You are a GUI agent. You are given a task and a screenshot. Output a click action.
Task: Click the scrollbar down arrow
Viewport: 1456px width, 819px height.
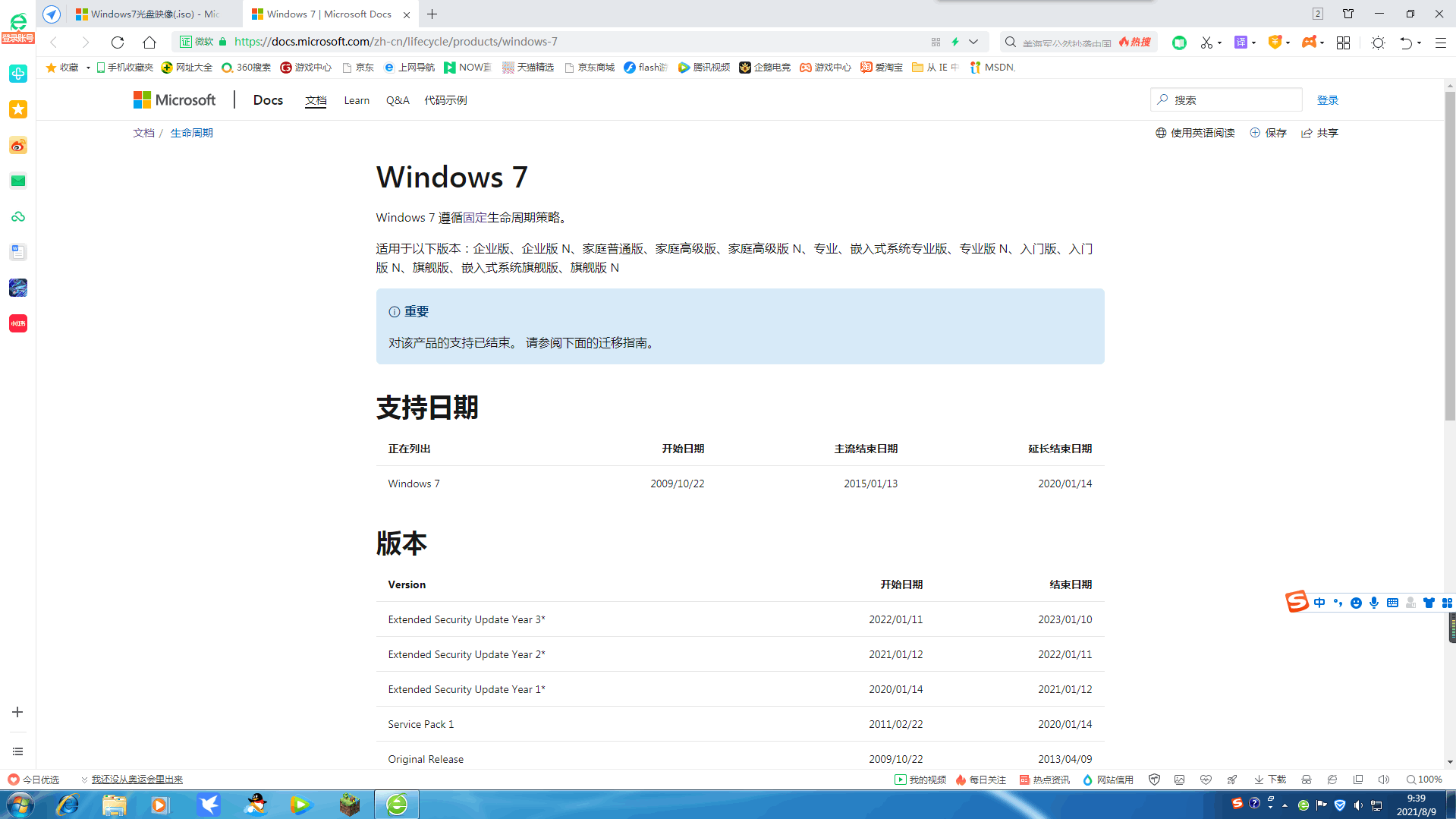click(x=1450, y=761)
